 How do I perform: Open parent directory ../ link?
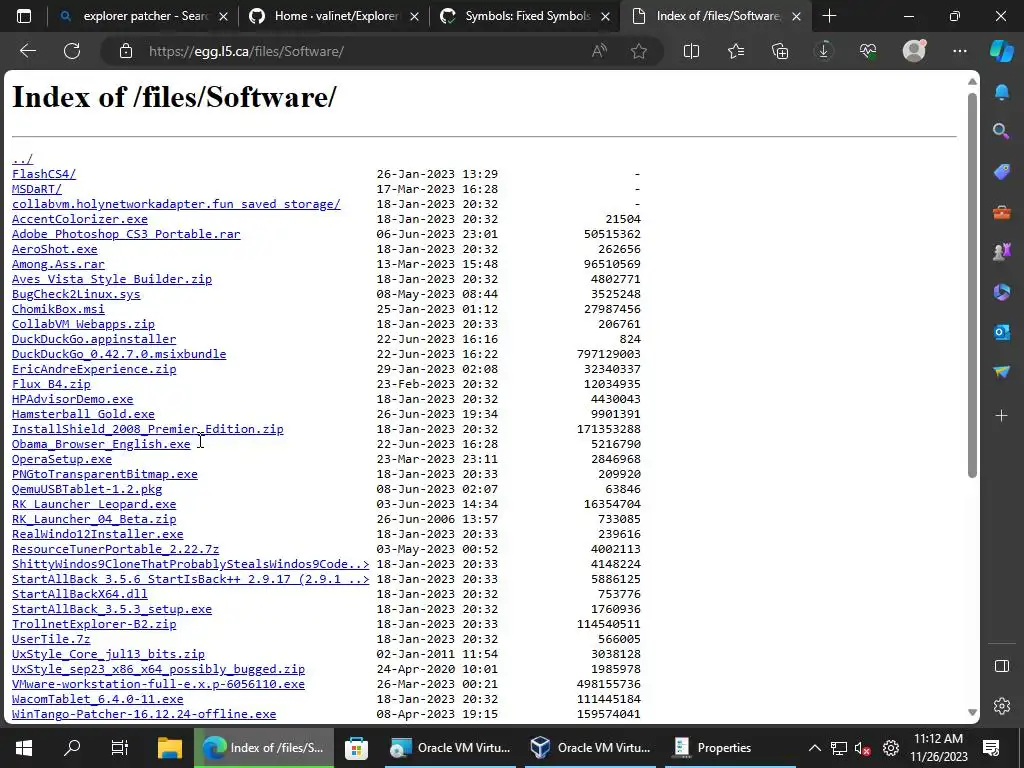click(22, 159)
